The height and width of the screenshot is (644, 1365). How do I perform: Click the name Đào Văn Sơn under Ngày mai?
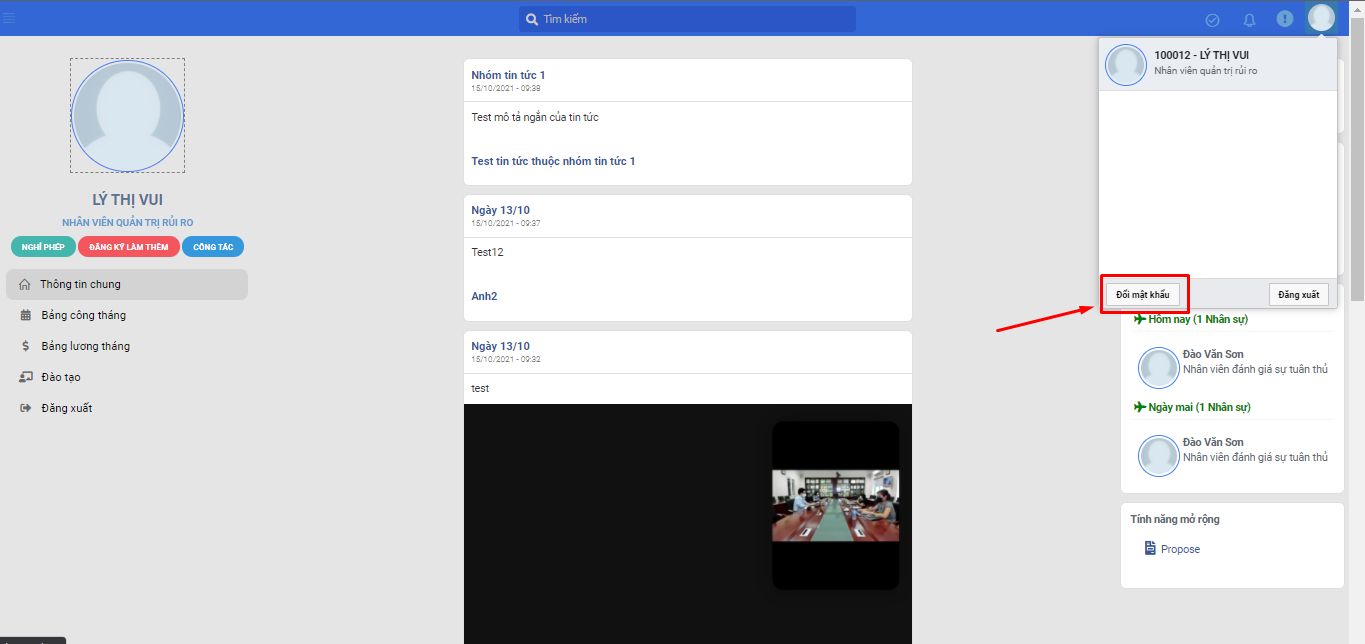point(1213,443)
